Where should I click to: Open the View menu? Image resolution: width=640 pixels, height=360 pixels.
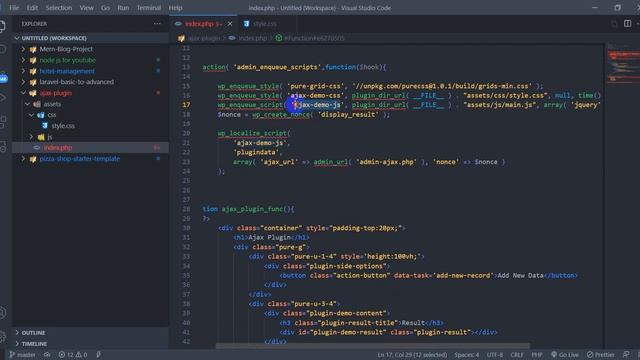pos(87,8)
